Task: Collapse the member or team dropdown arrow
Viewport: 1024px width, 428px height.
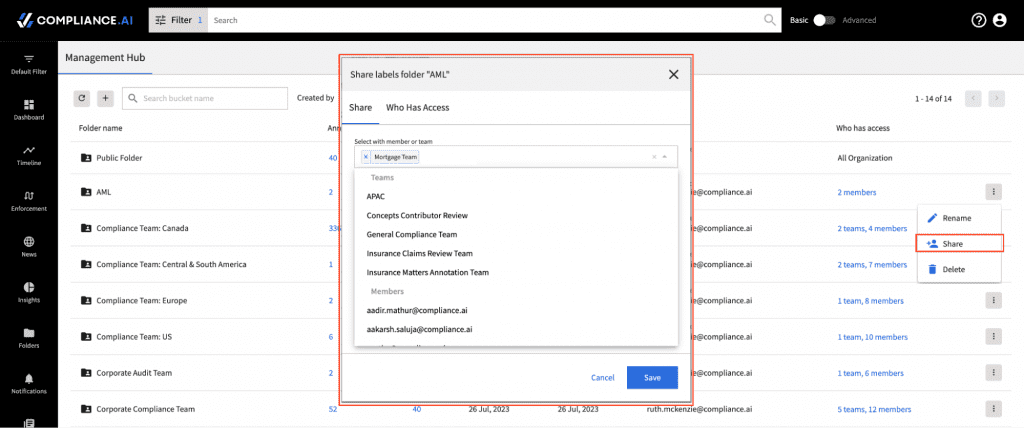Action: coord(665,157)
